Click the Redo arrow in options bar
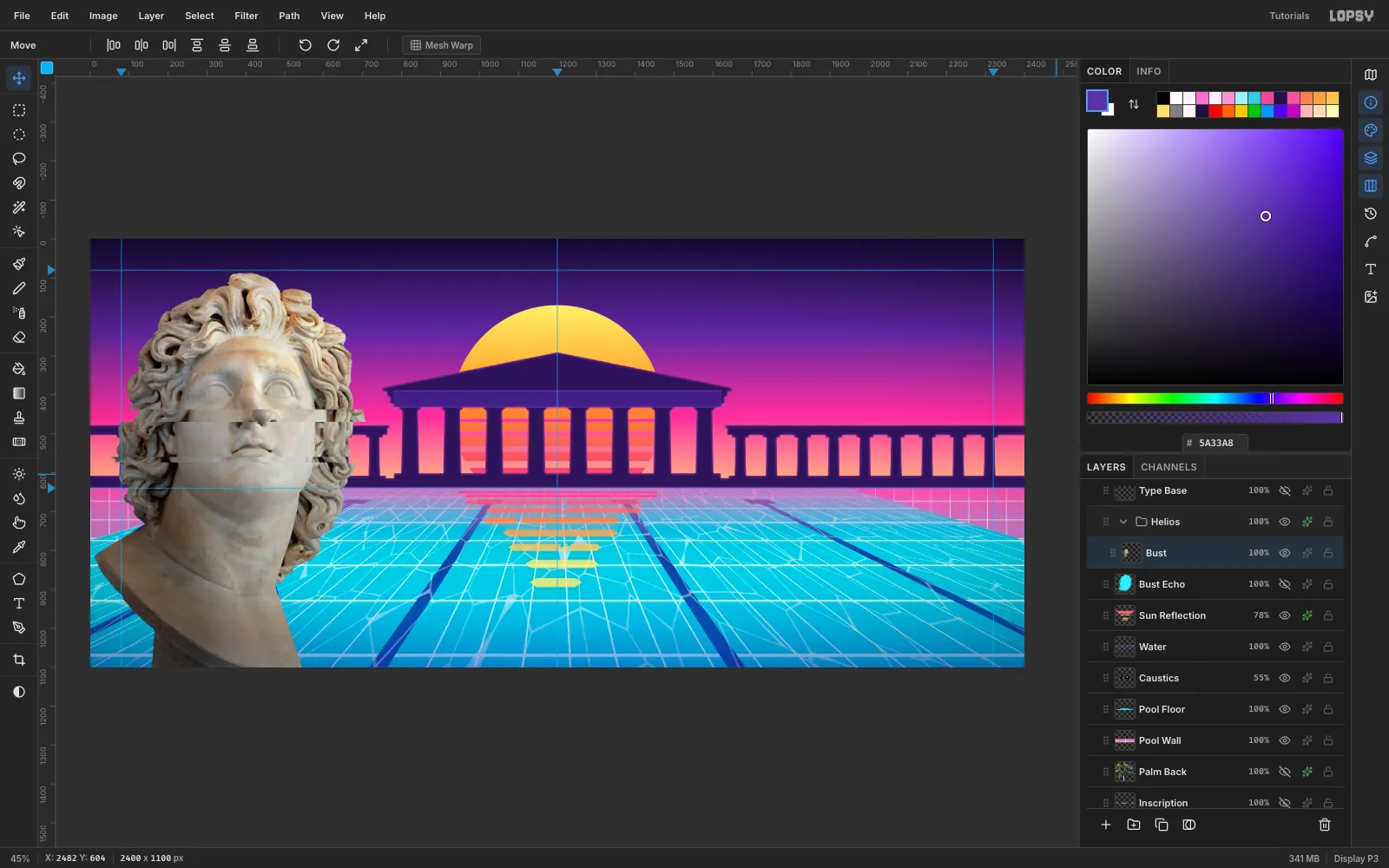Viewport: 1389px width, 868px height. [333, 45]
